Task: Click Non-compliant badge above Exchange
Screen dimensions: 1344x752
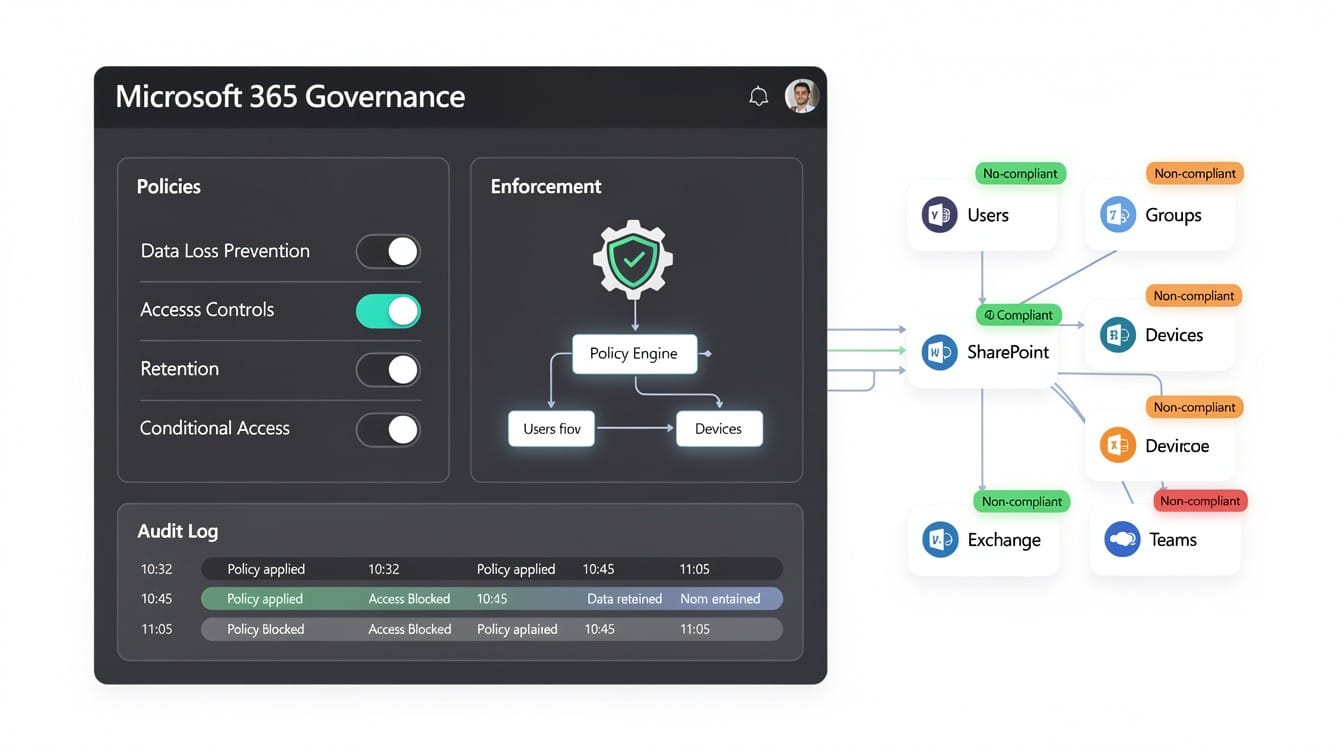Action: pyautogui.click(x=1022, y=501)
